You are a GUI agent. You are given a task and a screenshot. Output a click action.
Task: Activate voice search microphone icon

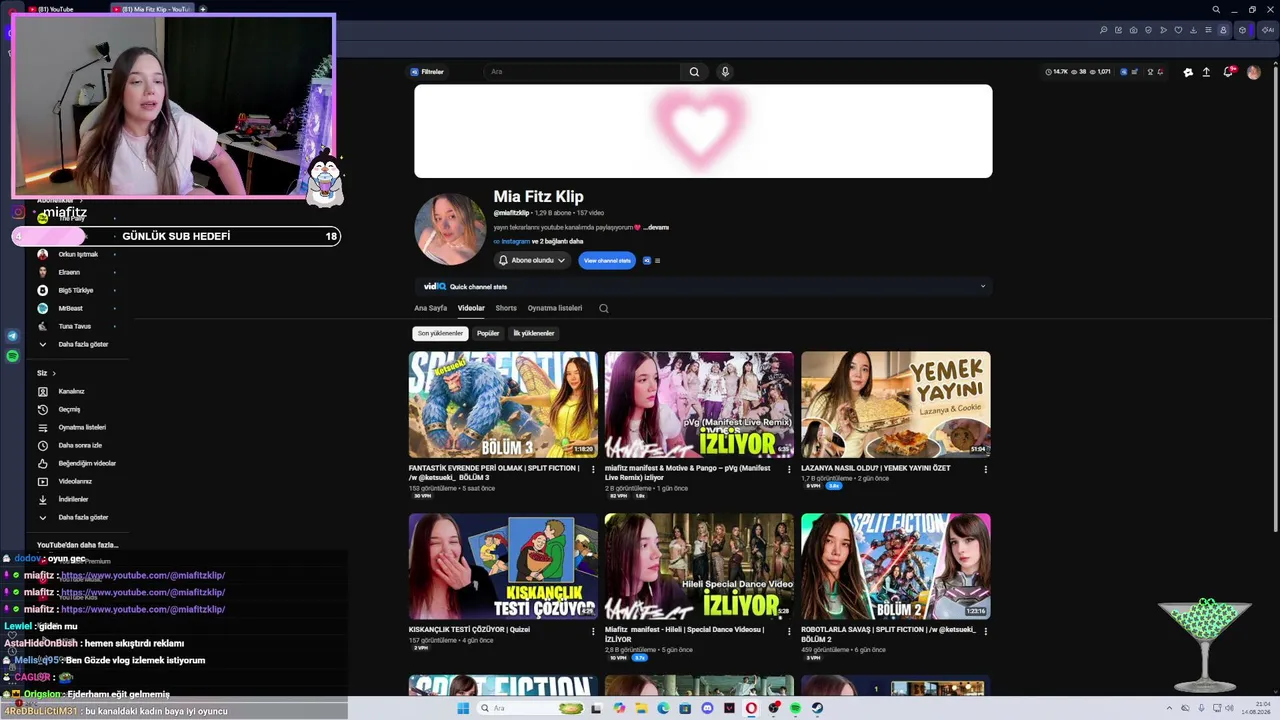[725, 72]
